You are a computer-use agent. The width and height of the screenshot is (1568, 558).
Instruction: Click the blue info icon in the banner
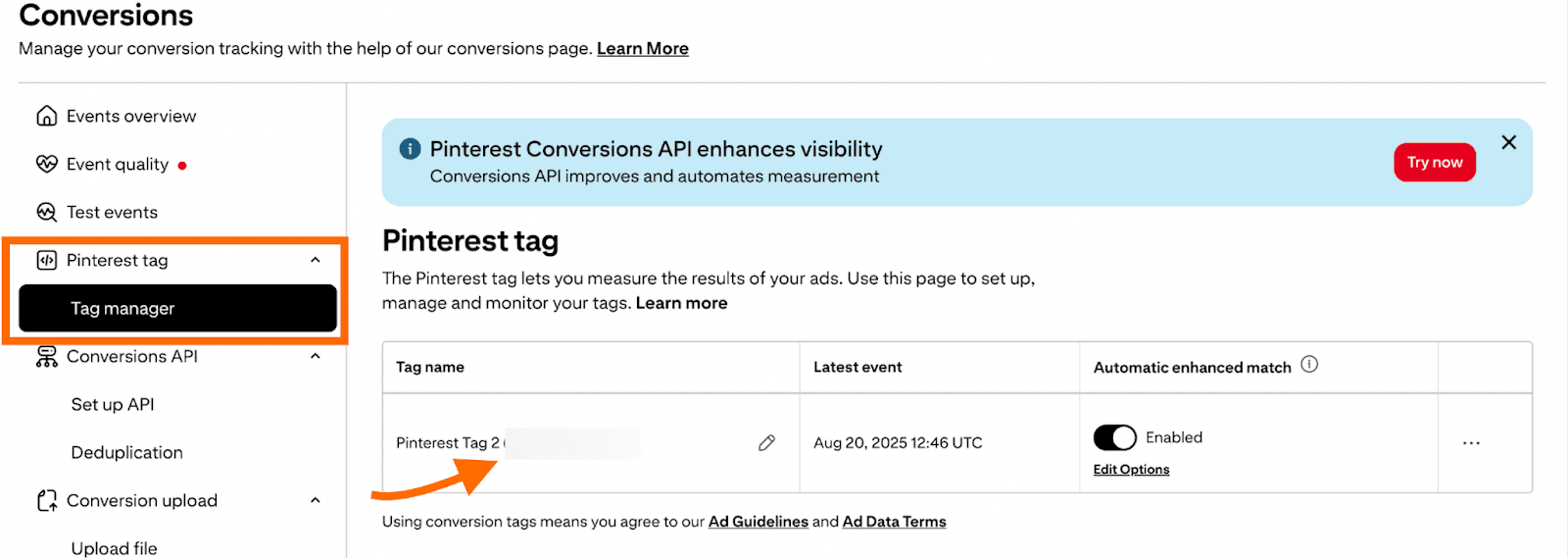(410, 149)
